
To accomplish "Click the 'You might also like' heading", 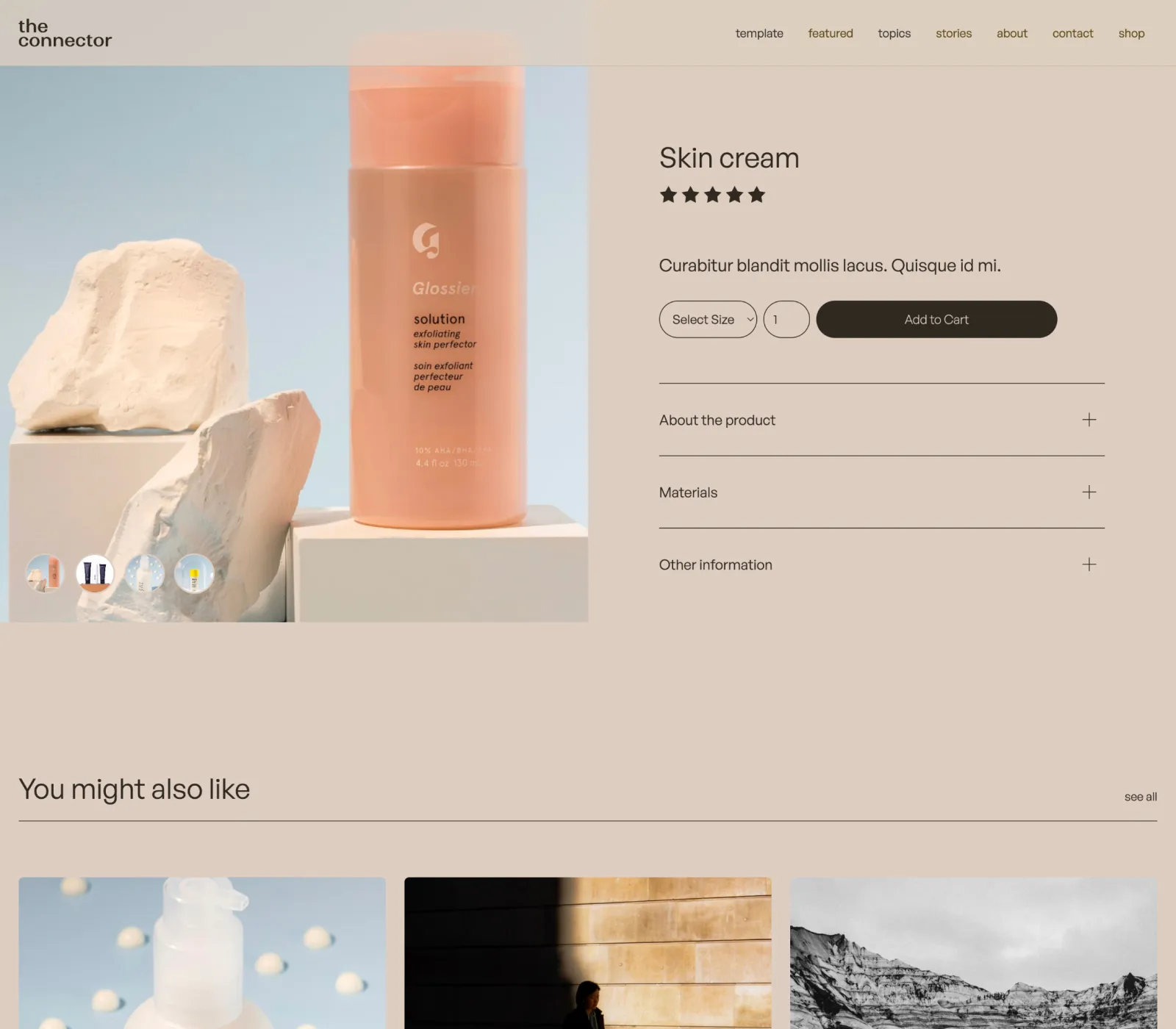I will pos(135,789).
